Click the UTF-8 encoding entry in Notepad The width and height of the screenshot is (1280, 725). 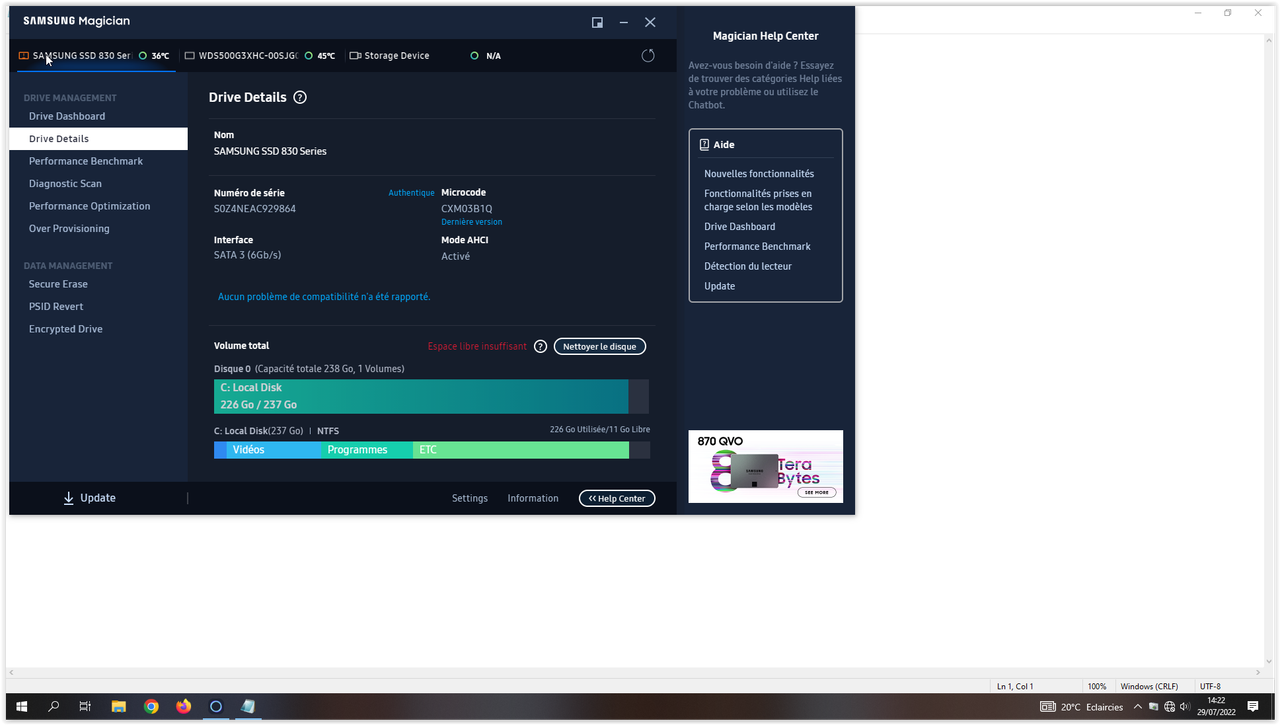[1210, 687]
